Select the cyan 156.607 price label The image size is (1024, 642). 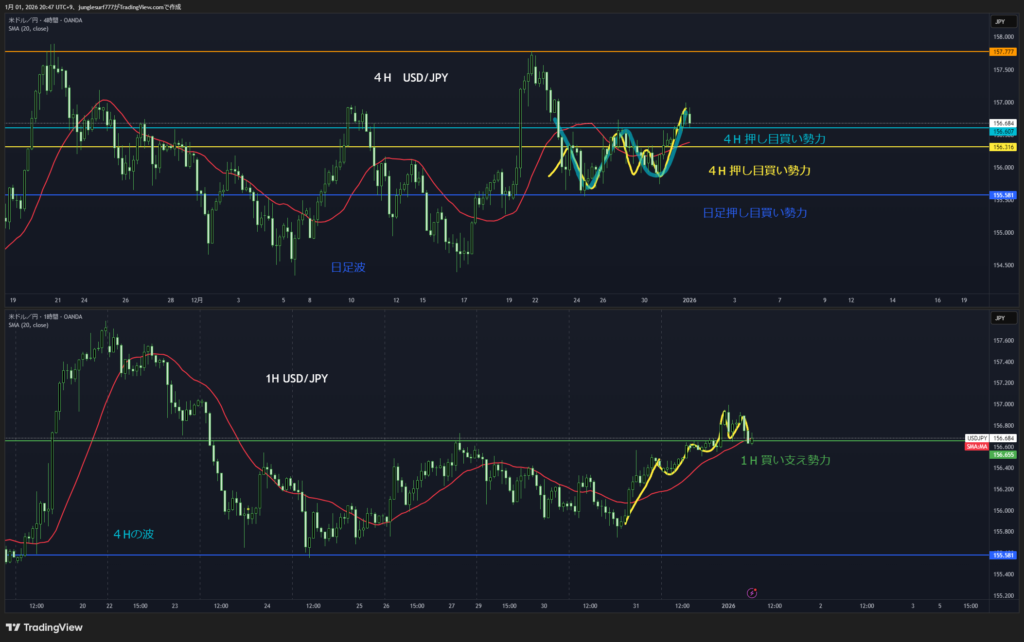(x=1001, y=131)
